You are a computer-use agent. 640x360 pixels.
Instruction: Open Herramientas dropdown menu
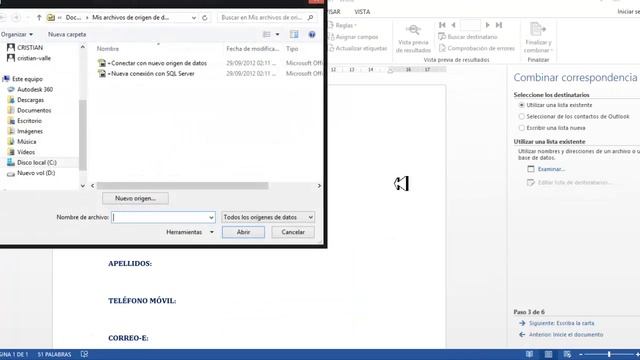[x=189, y=232]
